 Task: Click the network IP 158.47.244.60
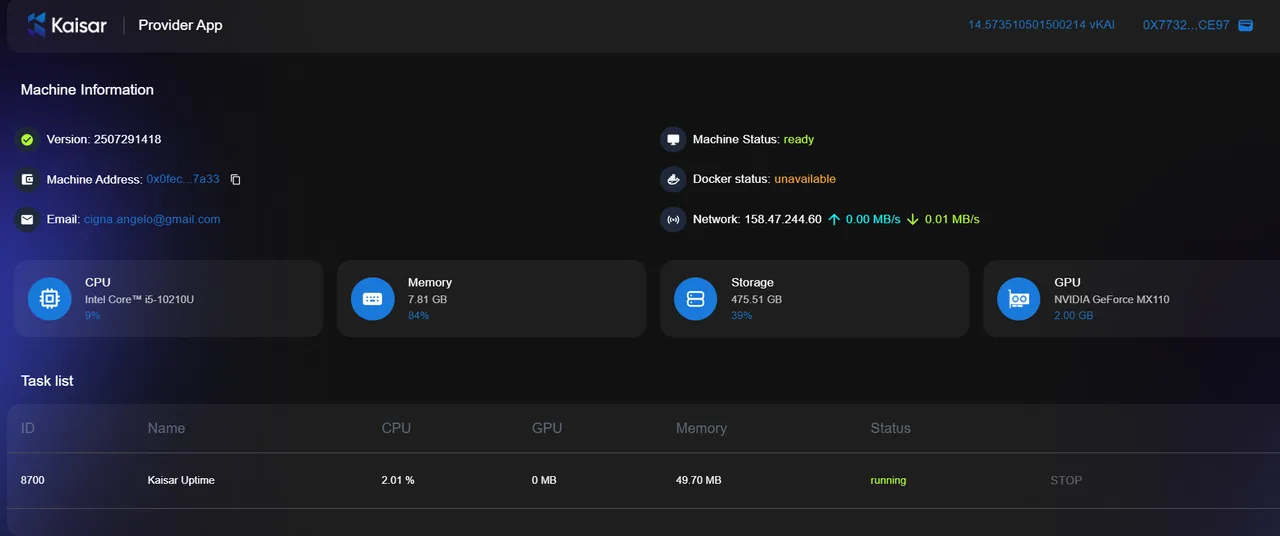(x=783, y=219)
